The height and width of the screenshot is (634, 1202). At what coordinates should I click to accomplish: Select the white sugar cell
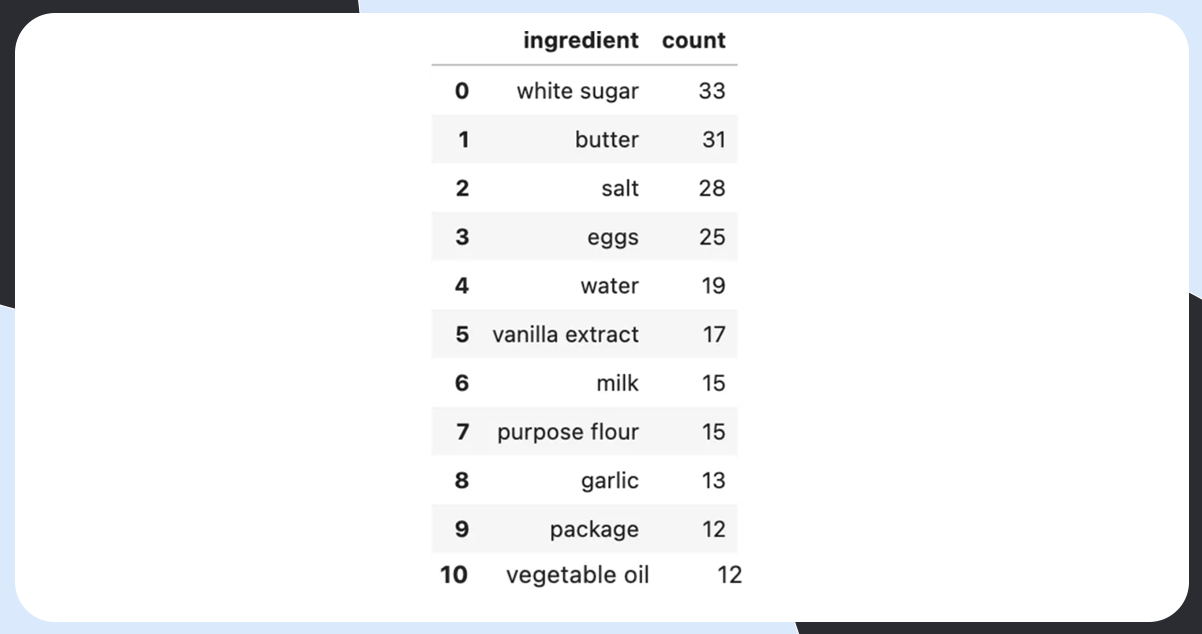pos(577,91)
